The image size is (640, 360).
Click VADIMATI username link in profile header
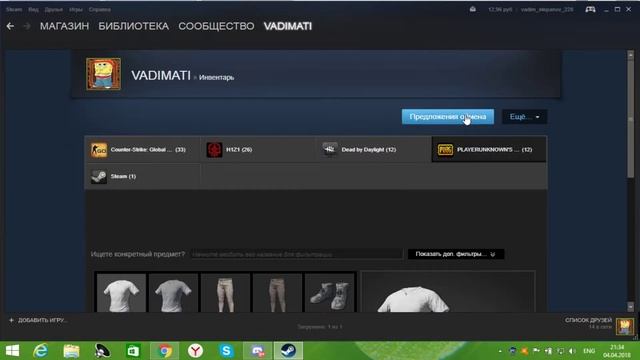coord(161,76)
